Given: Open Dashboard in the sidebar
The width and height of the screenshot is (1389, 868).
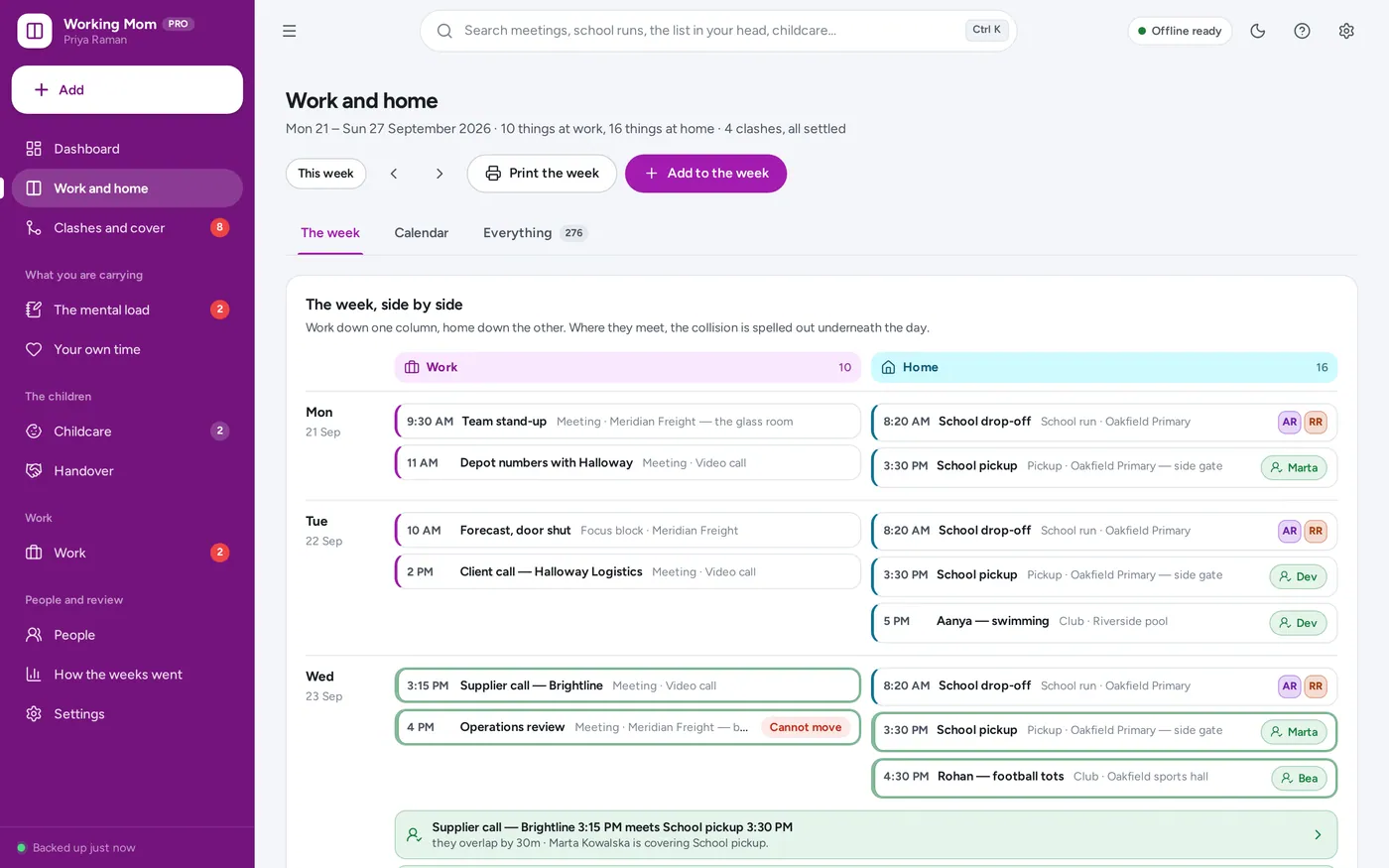Looking at the screenshot, I should (127, 149).
